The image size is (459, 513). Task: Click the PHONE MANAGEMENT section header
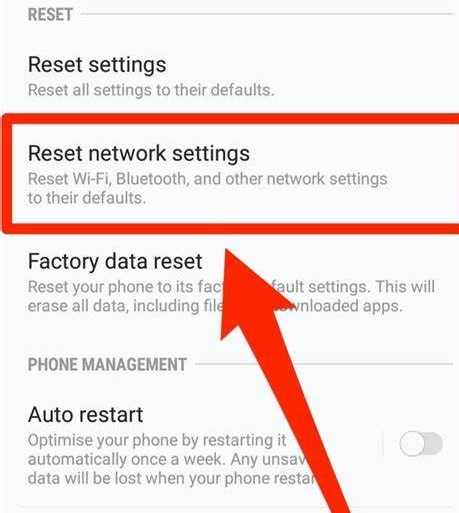click(x=107, y=364)
